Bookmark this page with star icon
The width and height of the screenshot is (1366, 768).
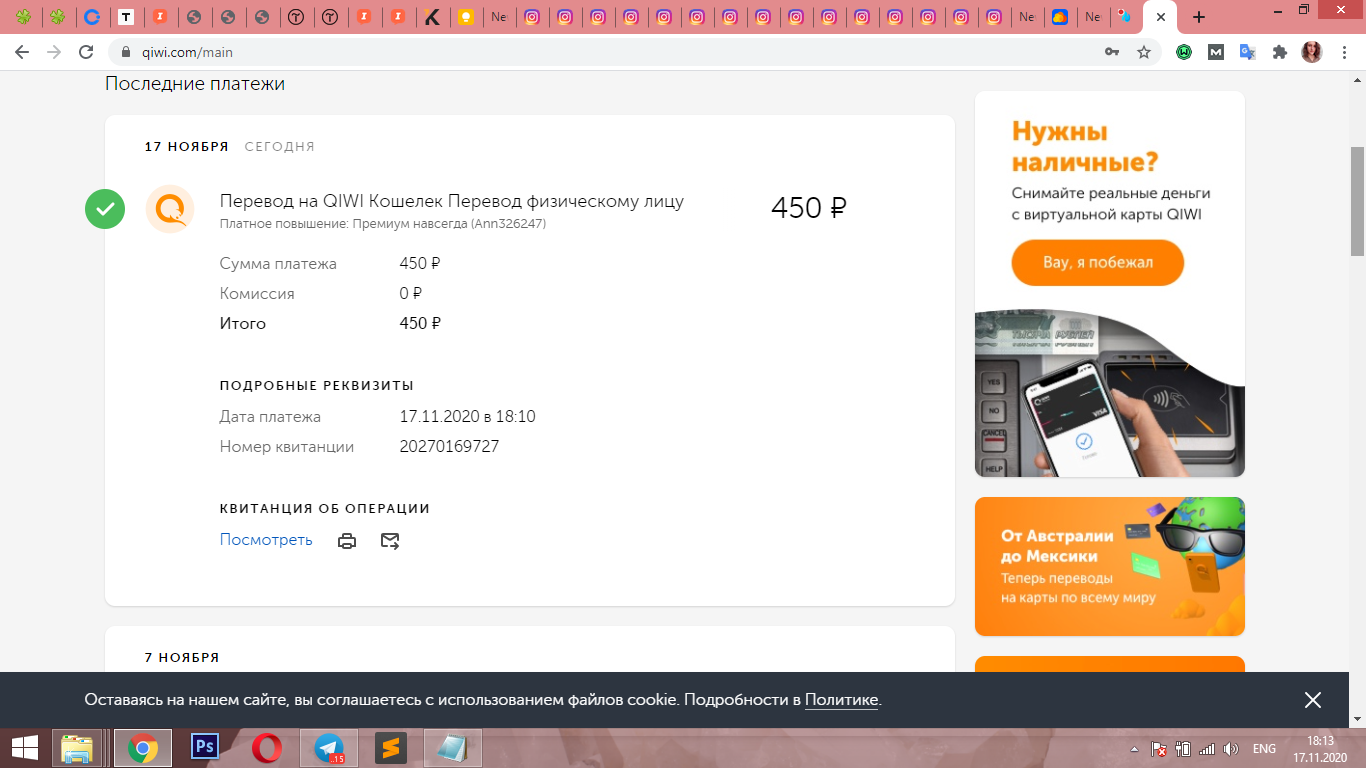(x=1144, y=52)
